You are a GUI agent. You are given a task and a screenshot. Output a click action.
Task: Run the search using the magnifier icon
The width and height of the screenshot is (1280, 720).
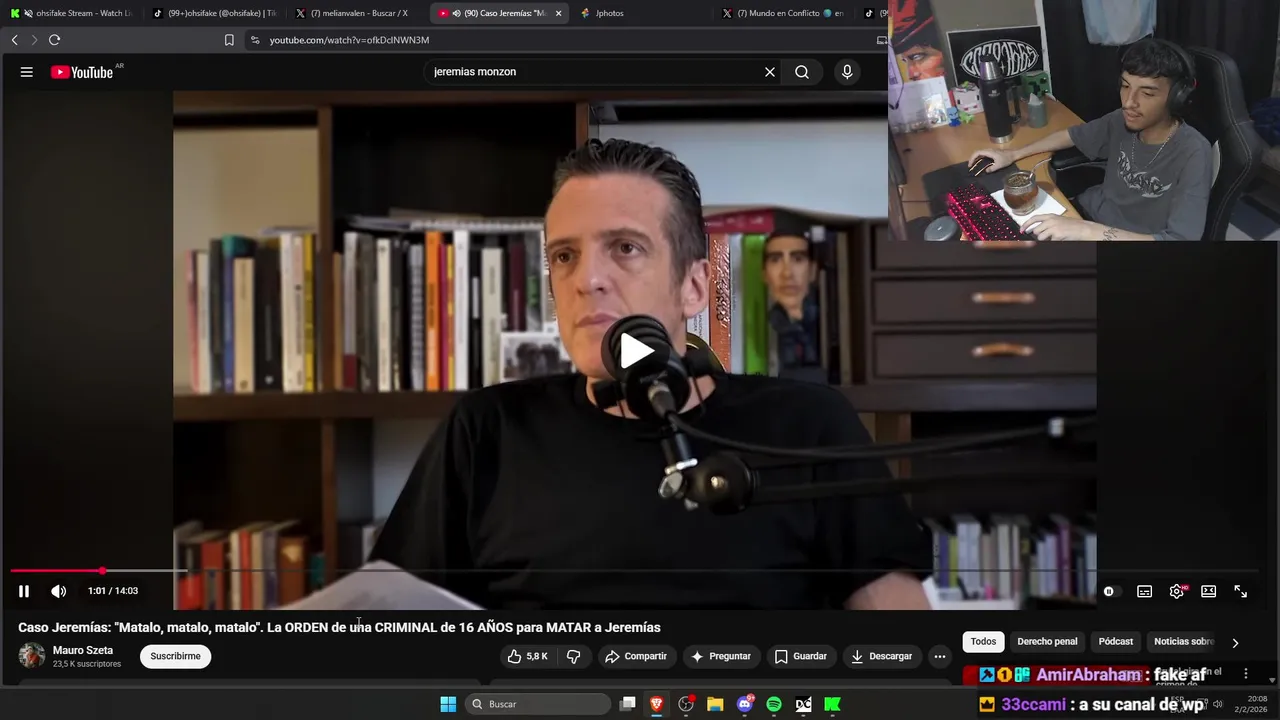click(x=802, y=72)
